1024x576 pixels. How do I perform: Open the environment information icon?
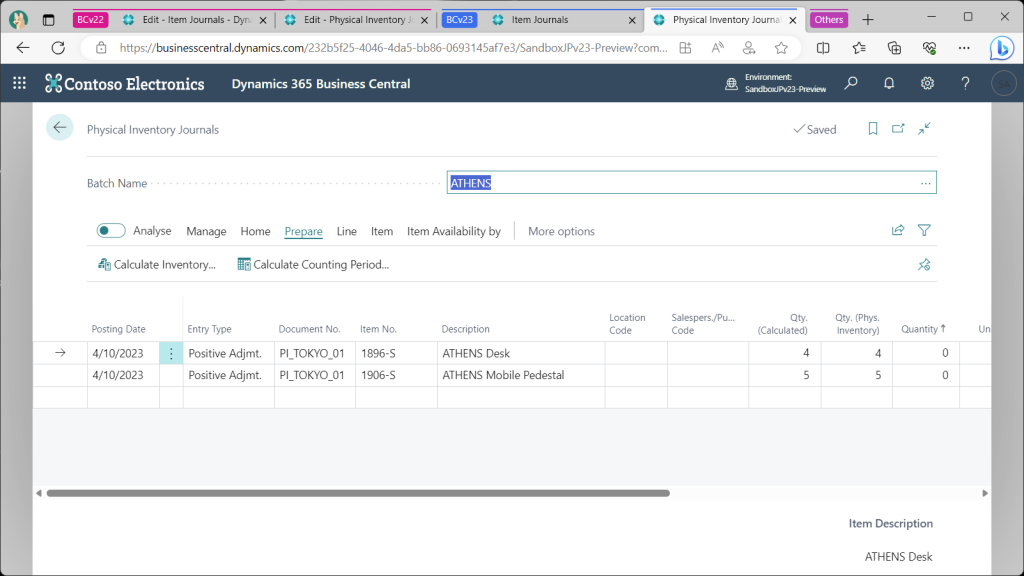coord(731,84)
